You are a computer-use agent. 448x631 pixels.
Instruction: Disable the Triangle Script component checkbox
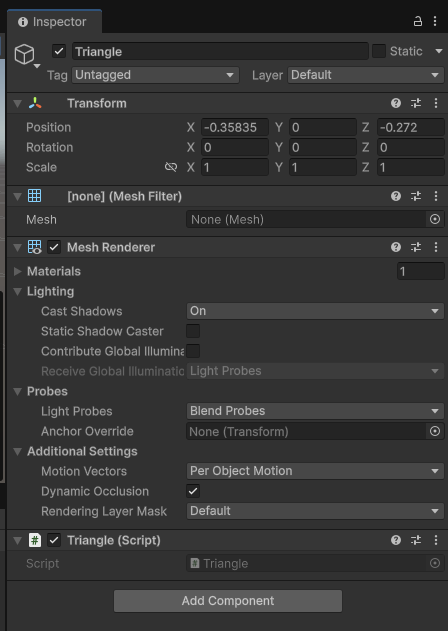[x=54, y=540]
